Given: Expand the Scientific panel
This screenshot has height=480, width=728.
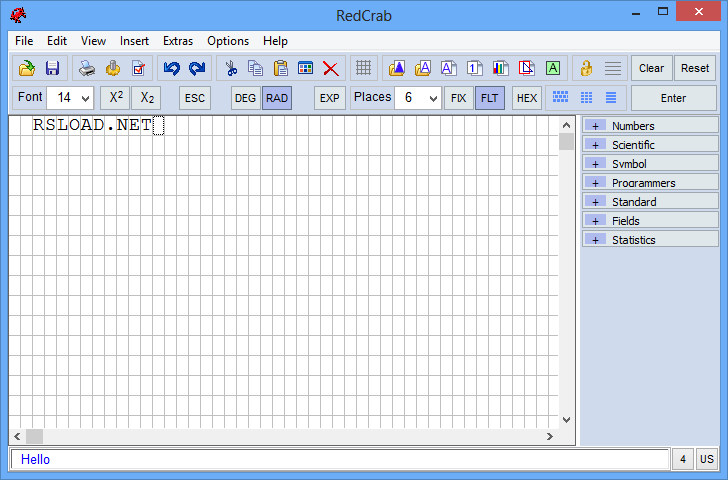Looking at the screenshot, I should [650, 144].
